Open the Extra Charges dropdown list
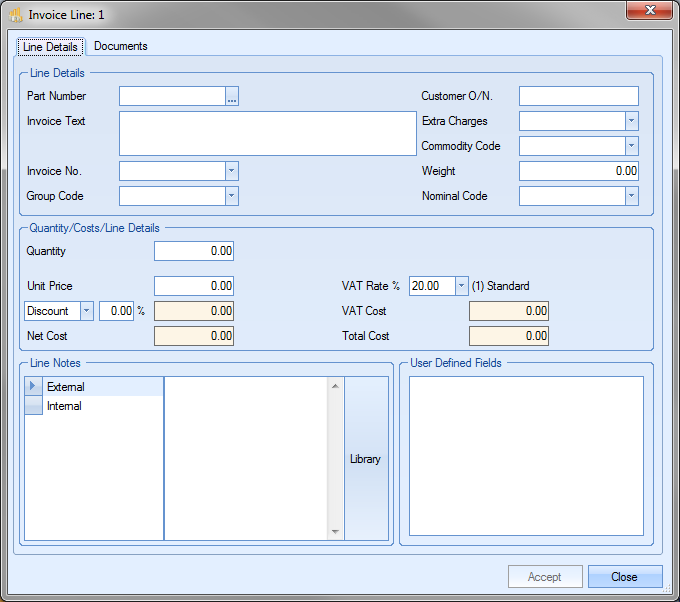This screenshot has width=680, height=602. [x=631, y=121]
